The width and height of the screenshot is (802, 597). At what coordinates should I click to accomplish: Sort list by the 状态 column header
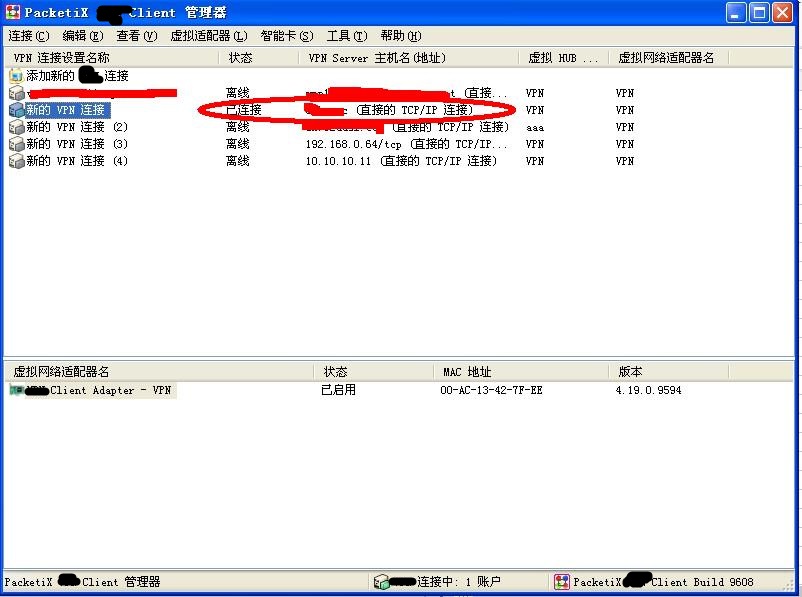point(241,58)
